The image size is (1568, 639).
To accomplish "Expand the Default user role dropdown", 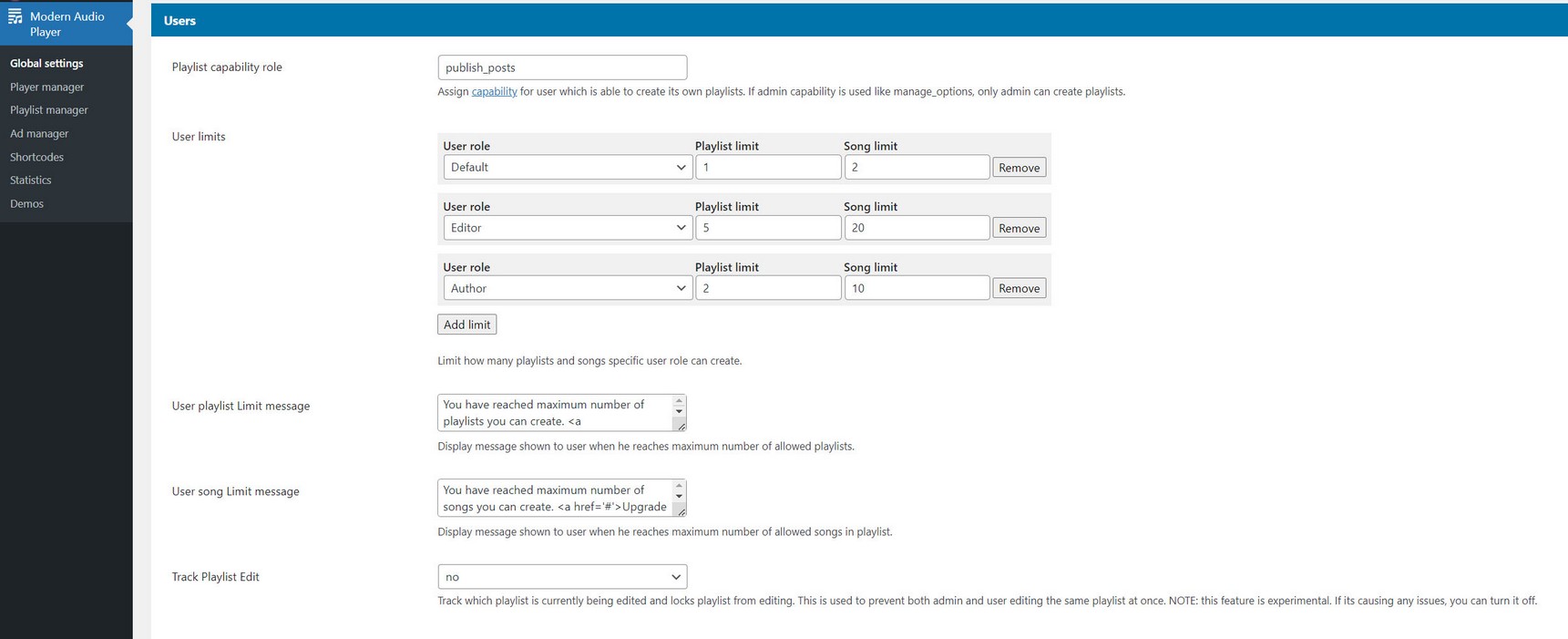I will click(x=567, y=167).
